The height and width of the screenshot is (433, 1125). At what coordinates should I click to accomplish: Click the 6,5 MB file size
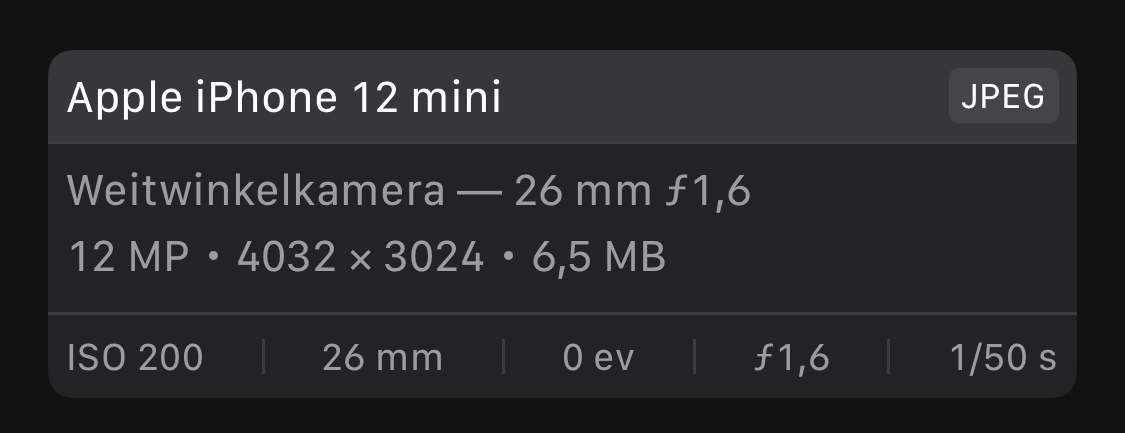pos(599,257)
